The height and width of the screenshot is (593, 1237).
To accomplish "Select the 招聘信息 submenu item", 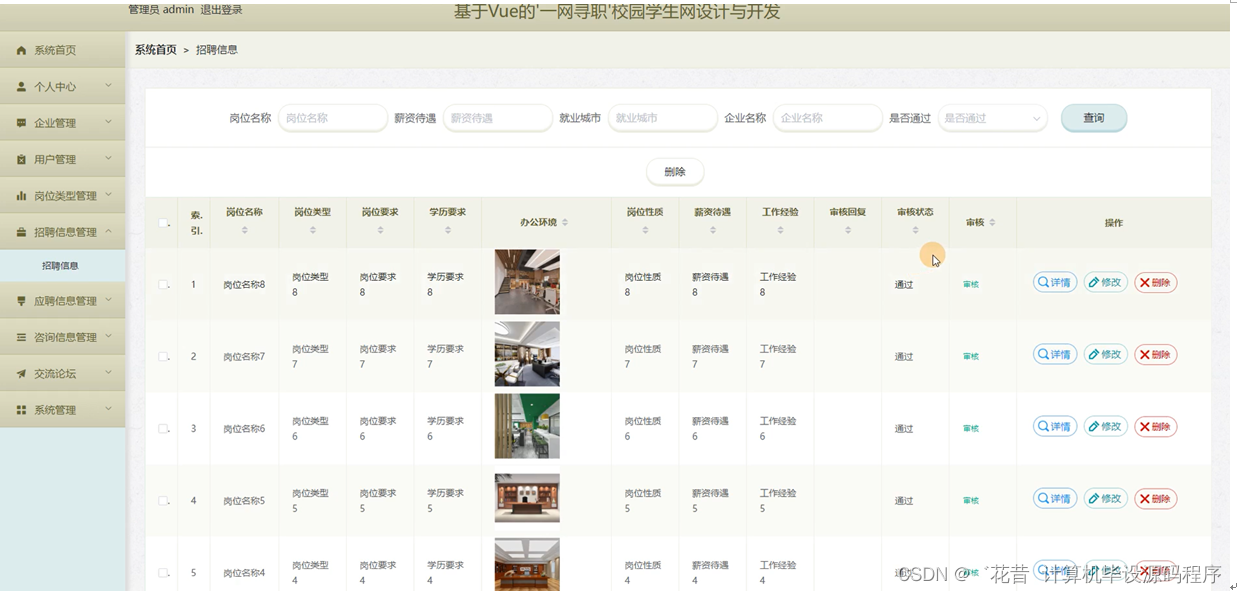I will click(62, 265).
